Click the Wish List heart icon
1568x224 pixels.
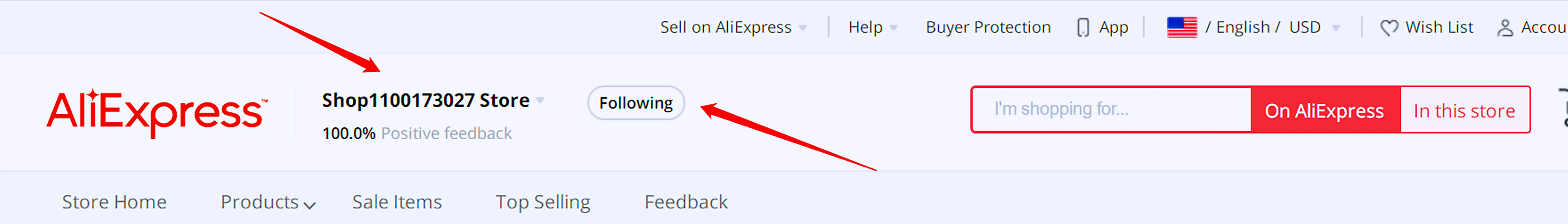pos(1389,28)
